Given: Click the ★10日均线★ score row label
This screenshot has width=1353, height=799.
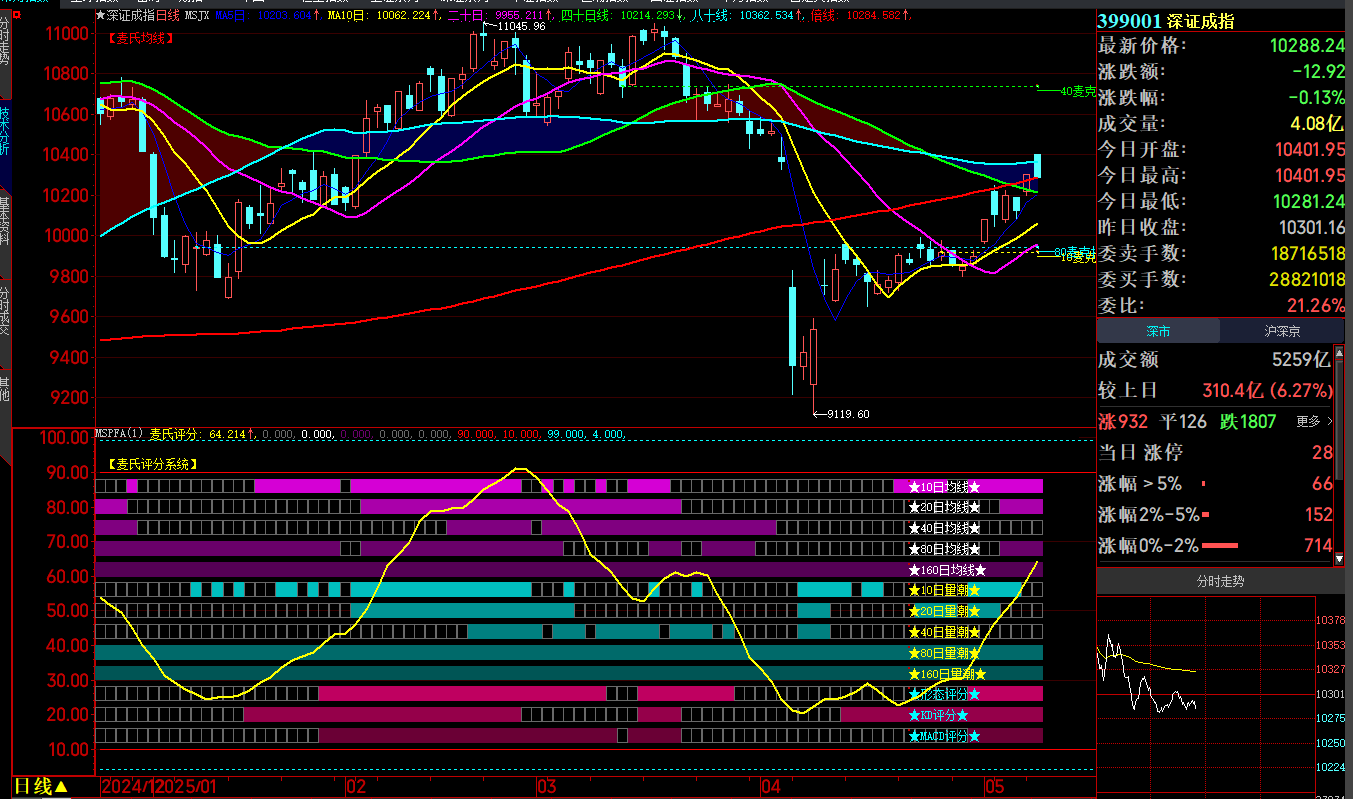Looking at the screenshot, I should pyautogui.click(x=943, y=487).
